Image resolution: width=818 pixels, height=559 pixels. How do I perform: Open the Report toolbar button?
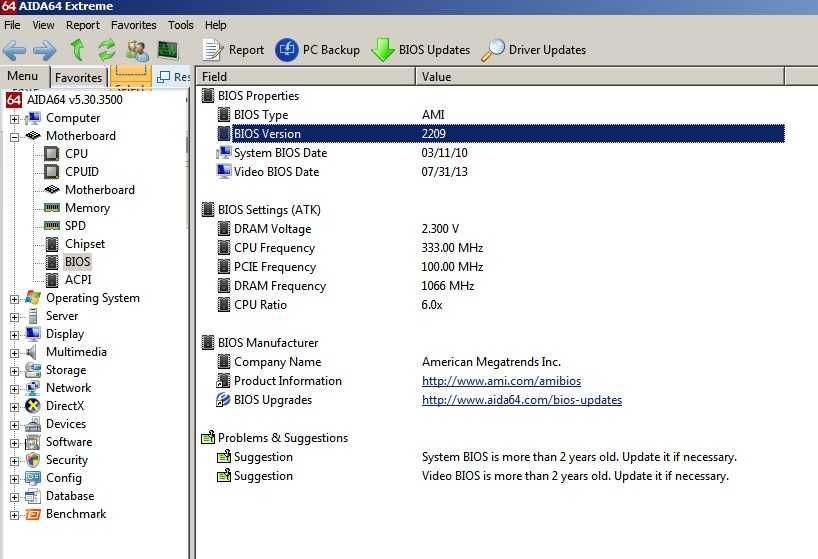233,50
